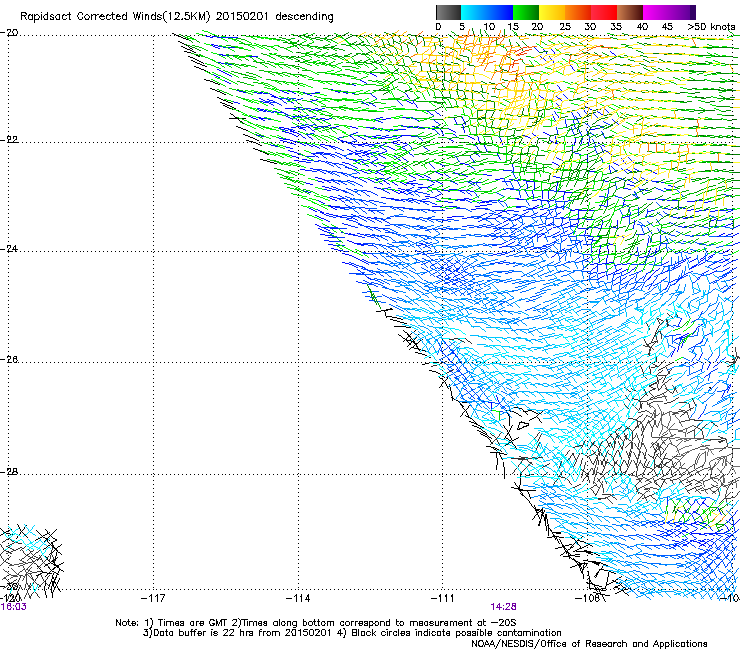The height and width of the screenshot is (650, 740).
Task: Click the legend label '40'
Action: click(642, 27)
